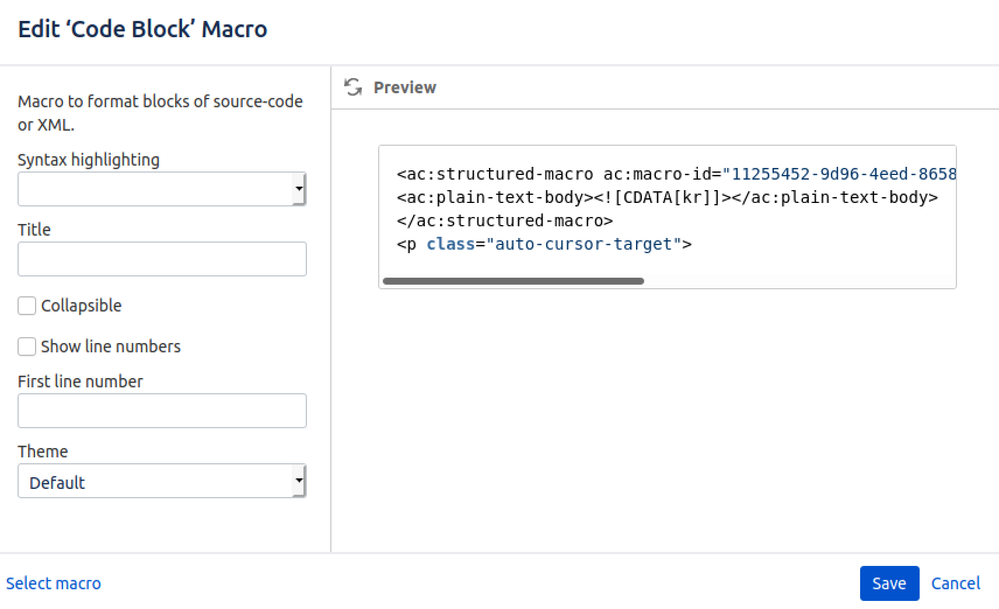Click the Theme dropdown arrow
Image resolution: width=999 pixels, height=609 pixels.
299,482
